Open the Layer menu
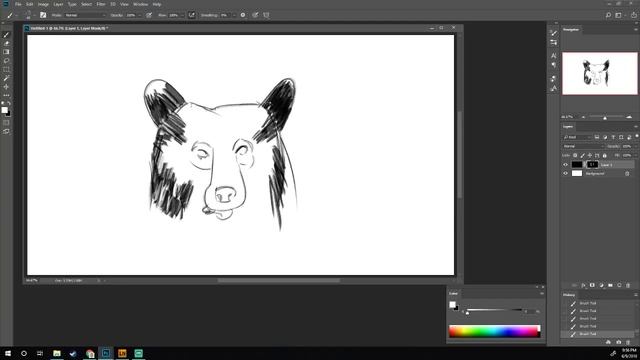Viewport: 640px width, 360px height. click(x=58, y=4)
